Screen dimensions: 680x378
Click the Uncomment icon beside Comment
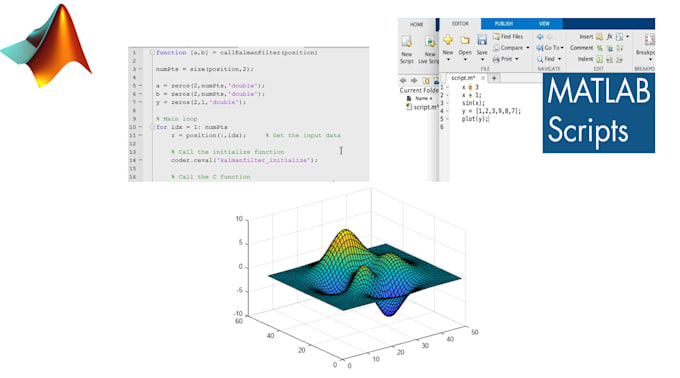[x=610, y=48]
